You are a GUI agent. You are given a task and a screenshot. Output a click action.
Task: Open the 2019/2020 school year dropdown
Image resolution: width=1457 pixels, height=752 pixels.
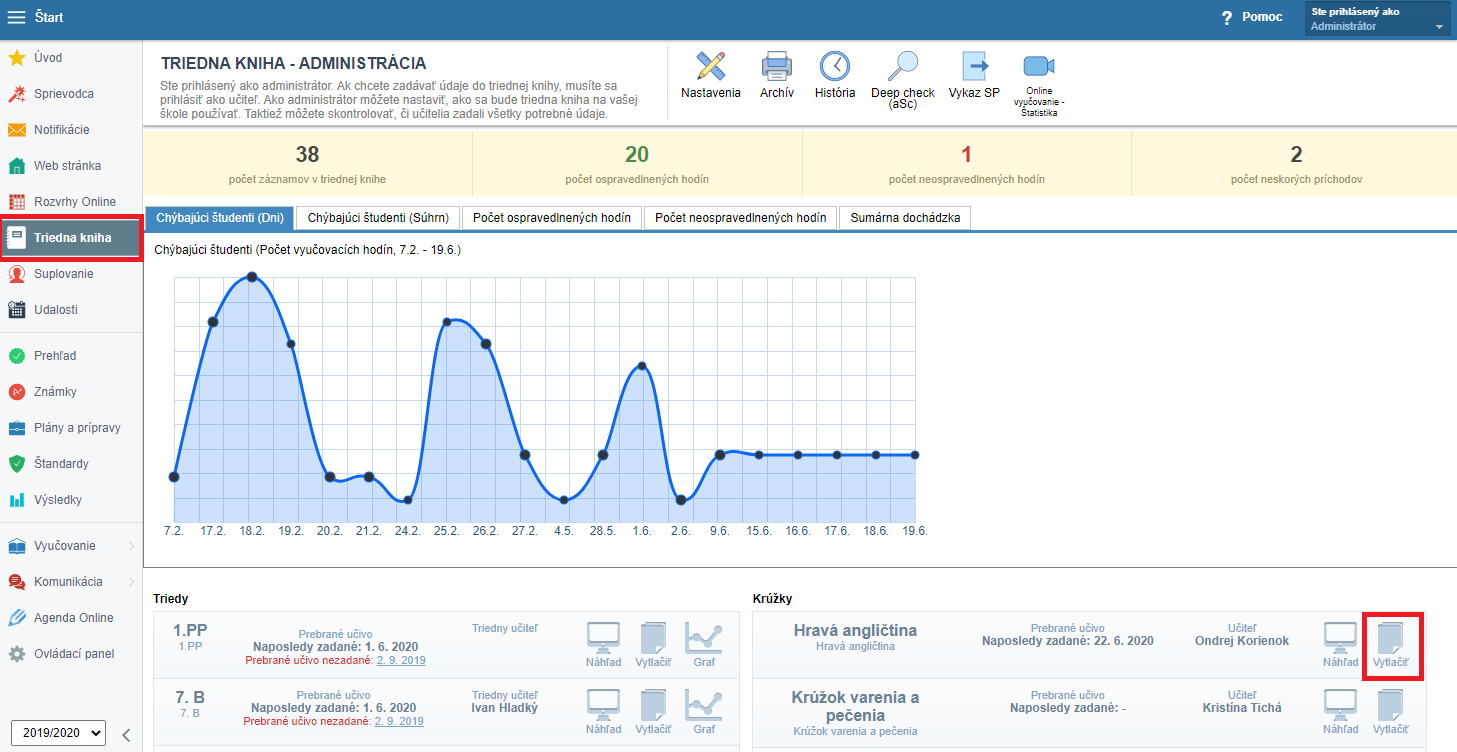pyautogui.click(x=58, y=733)
